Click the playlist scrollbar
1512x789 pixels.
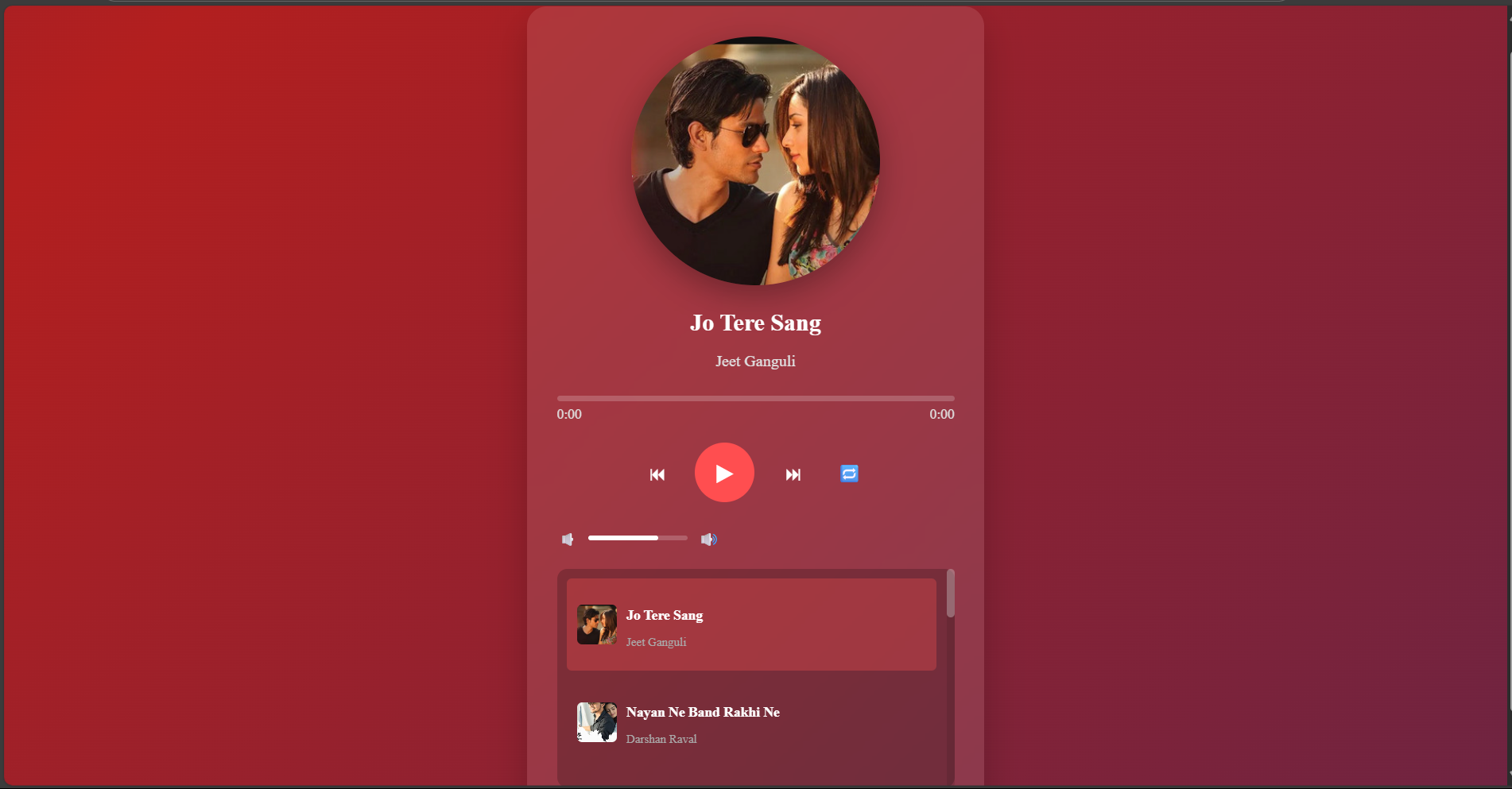(949, 592)
